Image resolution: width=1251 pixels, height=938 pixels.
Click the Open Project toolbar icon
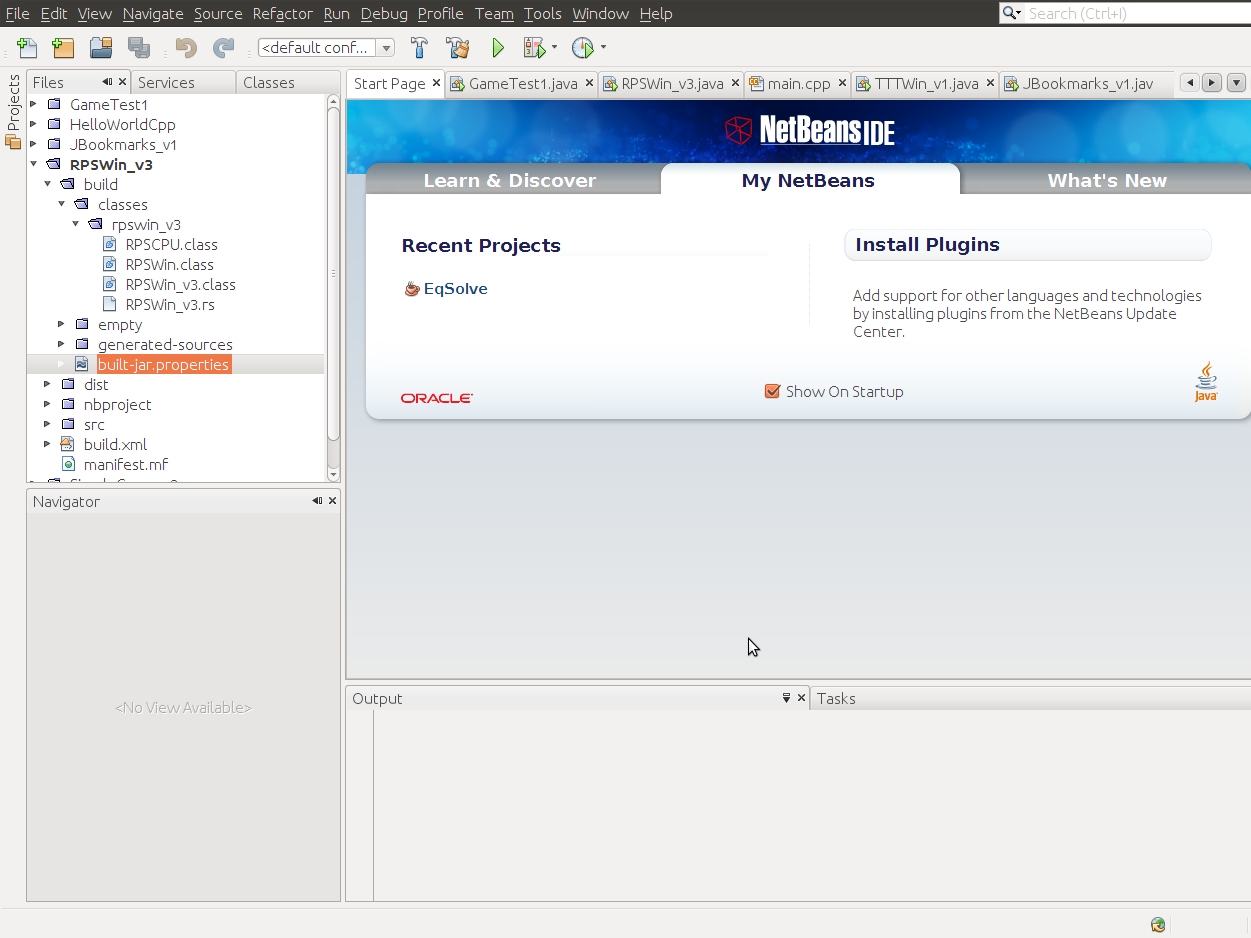[100, 48]
